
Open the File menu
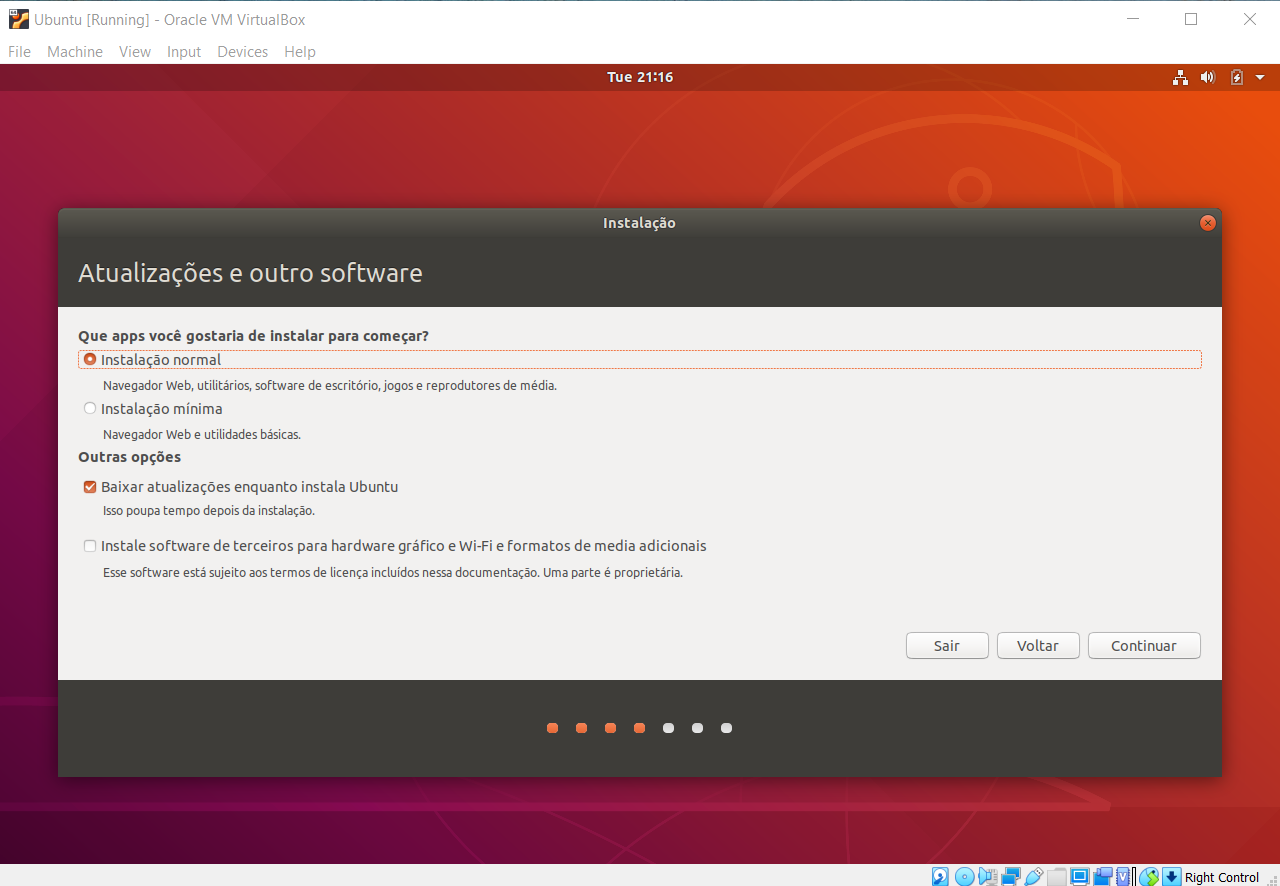pyautogui.click(x=19, y=52)
